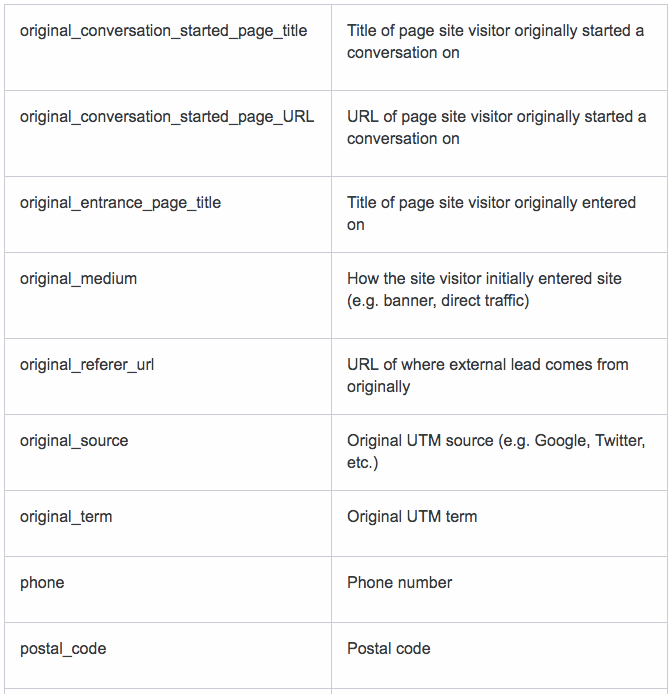Image resolution: width=672 pixels, height=694 pixels.
Task: Select the original_entrance_page_title attribute text
Action: pyautogui.click(x=120, y=203)
